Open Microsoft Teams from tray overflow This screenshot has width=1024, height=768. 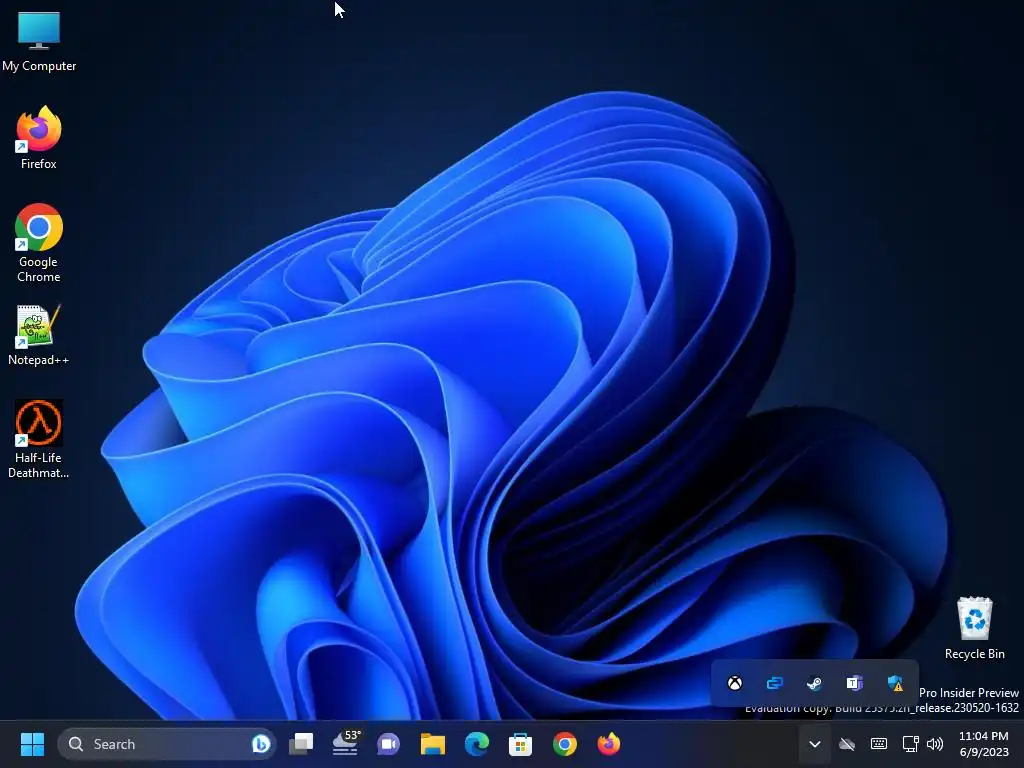pyautogui.click(x=854, y=683)
